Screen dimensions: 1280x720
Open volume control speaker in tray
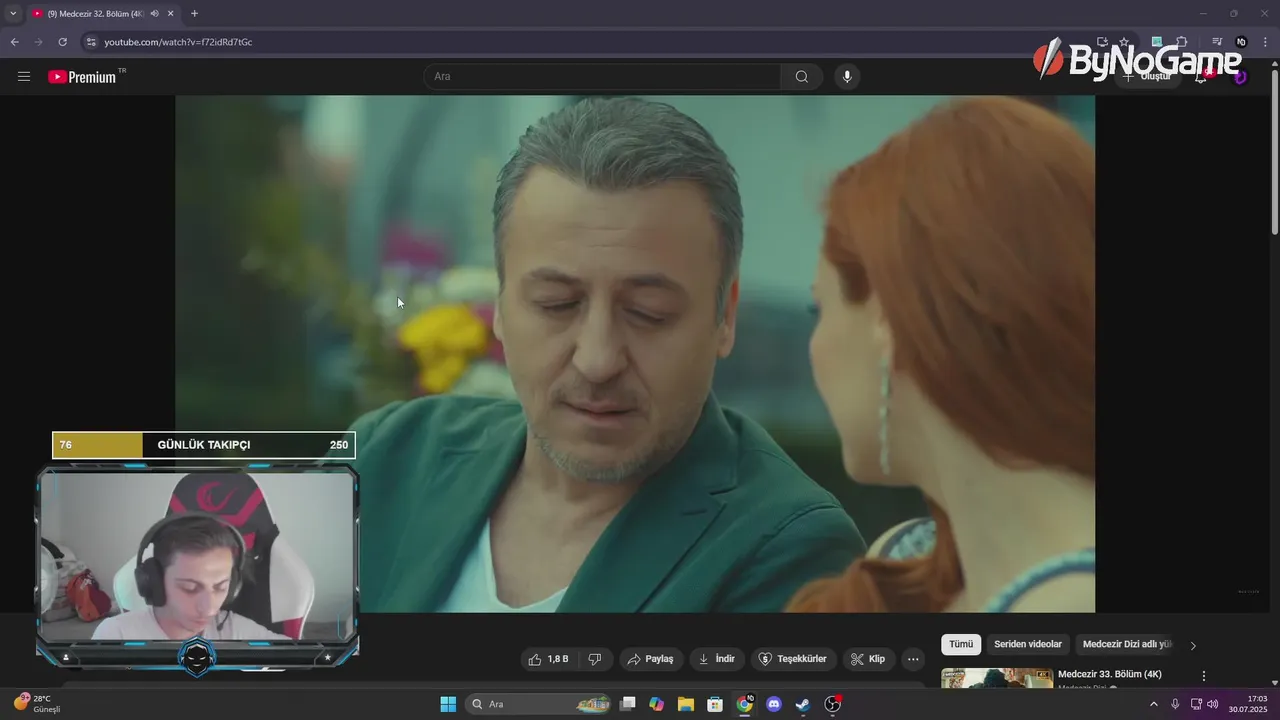point(1213,704)
